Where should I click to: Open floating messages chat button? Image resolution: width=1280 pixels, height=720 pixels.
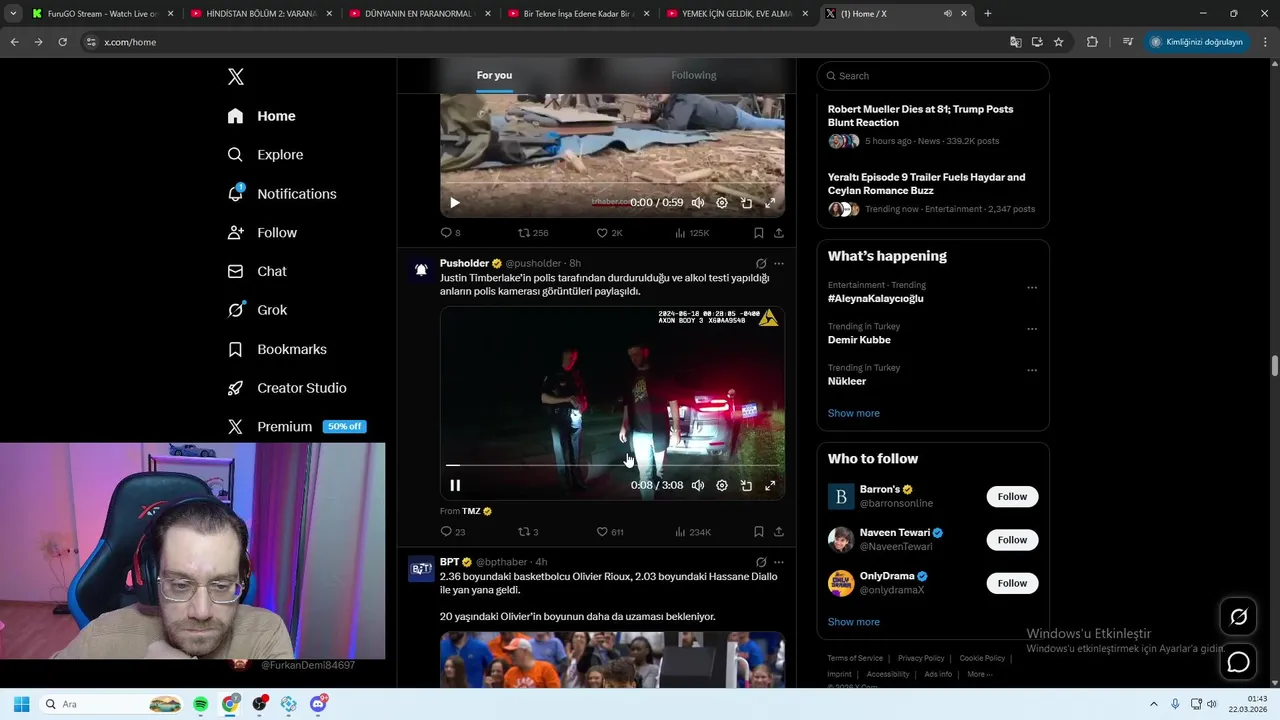click(1238, 662)
